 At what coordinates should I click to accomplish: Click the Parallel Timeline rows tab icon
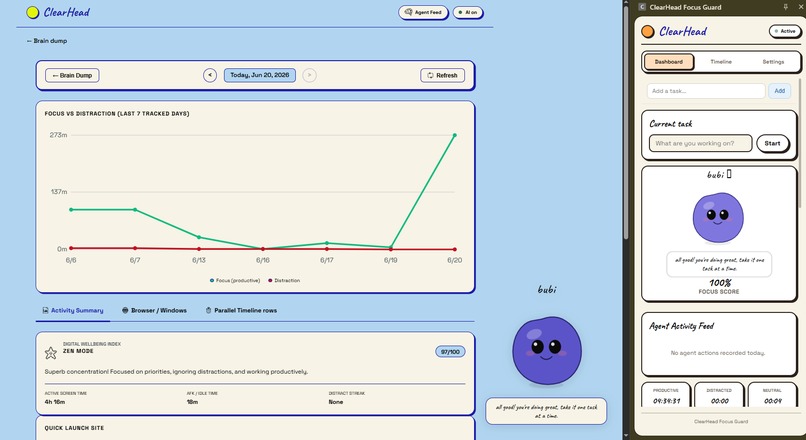click(x=208, y=310)
